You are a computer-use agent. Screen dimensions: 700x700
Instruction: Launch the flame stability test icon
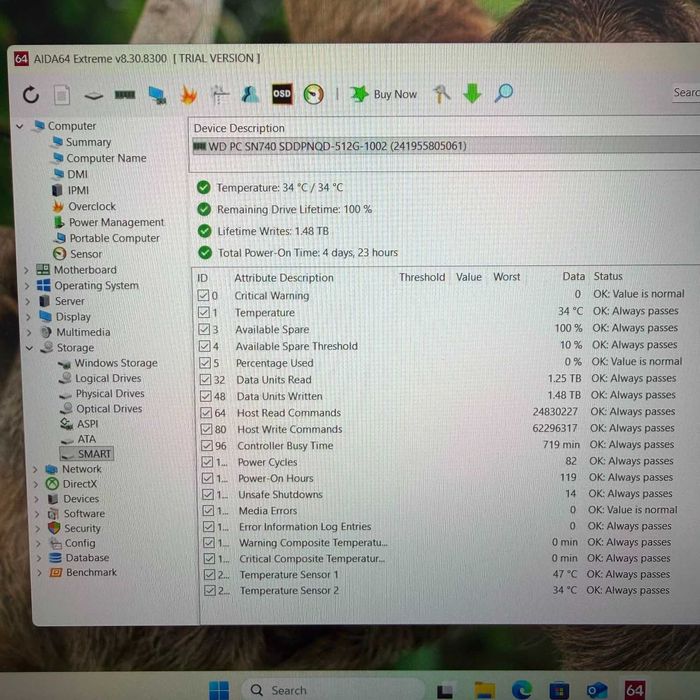pyautogui.click(x=188, y=95)
